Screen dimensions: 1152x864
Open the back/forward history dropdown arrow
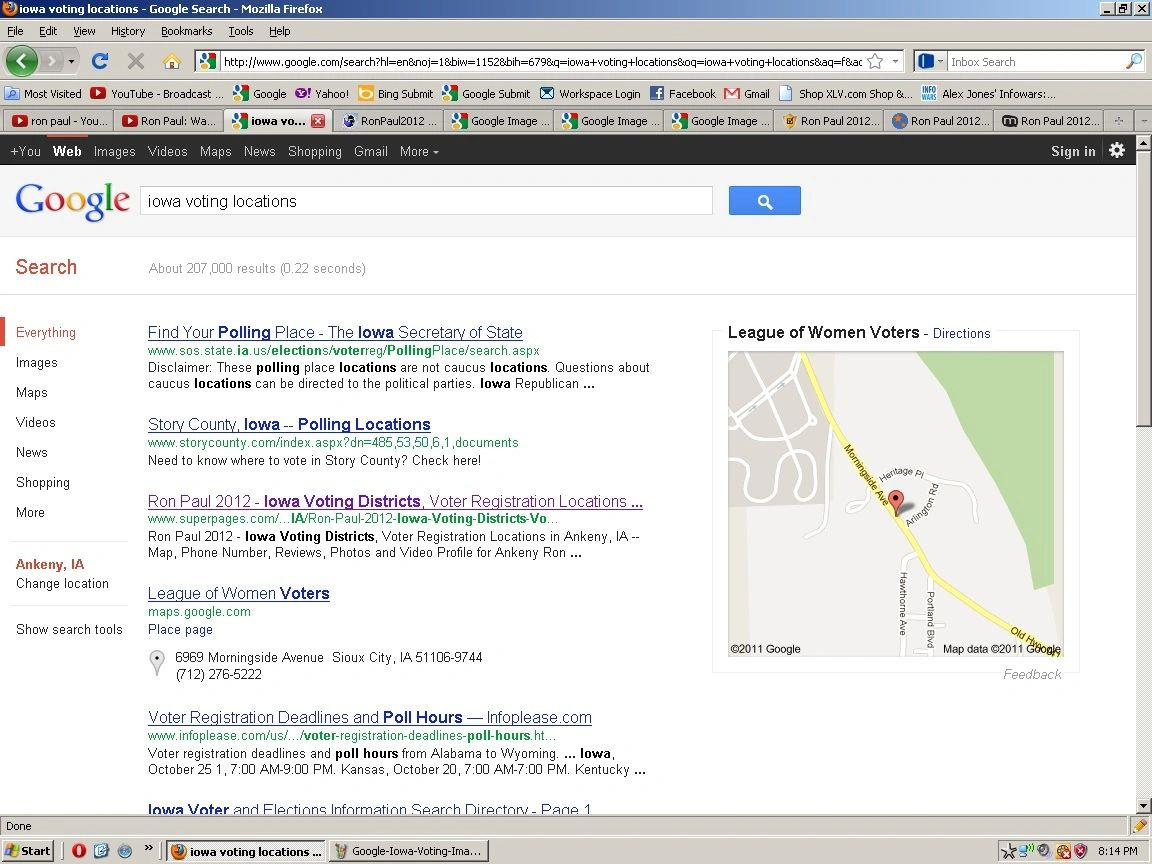pyautogui.click(x=71, y=61)
